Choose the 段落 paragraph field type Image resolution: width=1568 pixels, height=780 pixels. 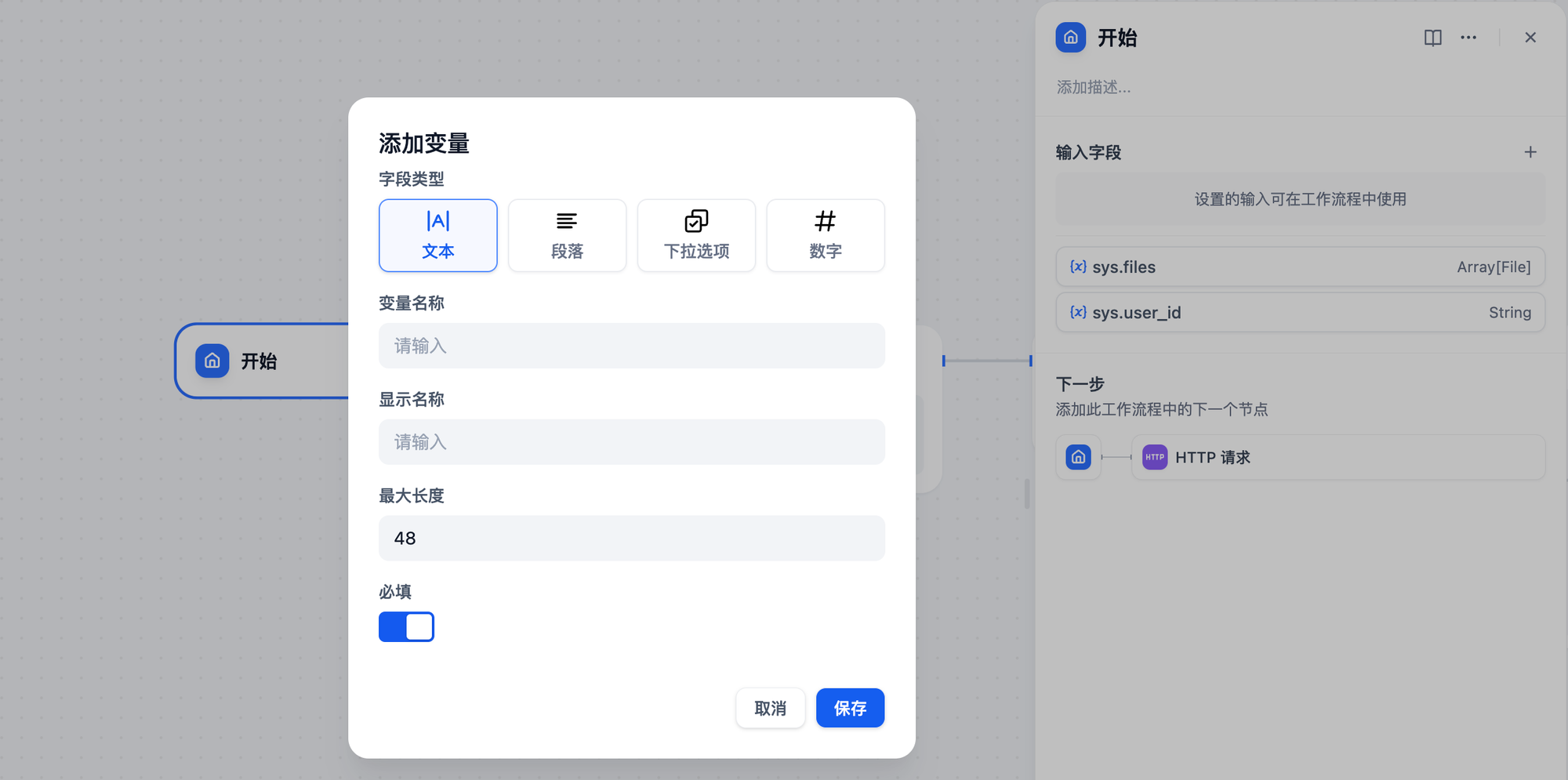pyautogui.click(x=567, y=235)
